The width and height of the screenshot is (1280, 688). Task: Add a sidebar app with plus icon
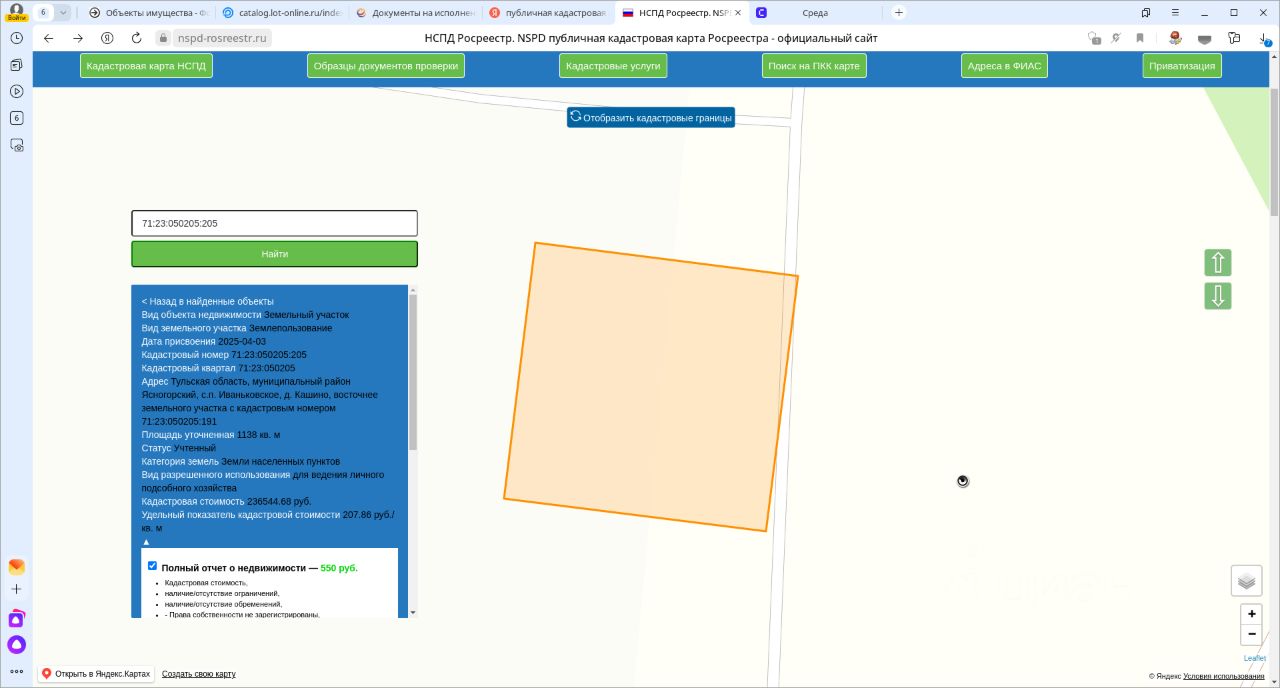coord(16,589)
